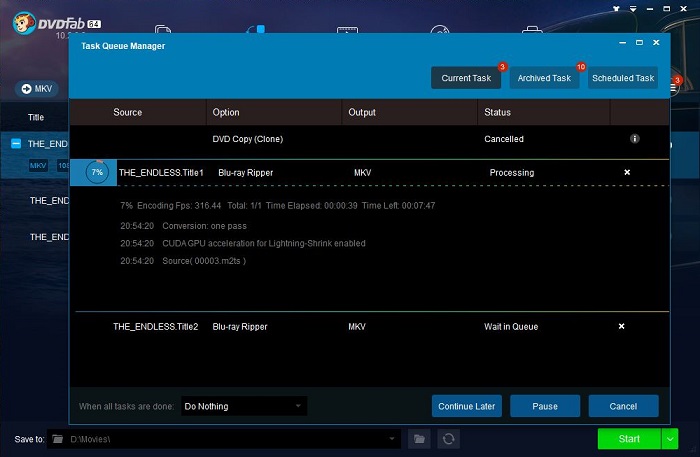Click the Output column header
700x457 pixels.
point(362,112)
